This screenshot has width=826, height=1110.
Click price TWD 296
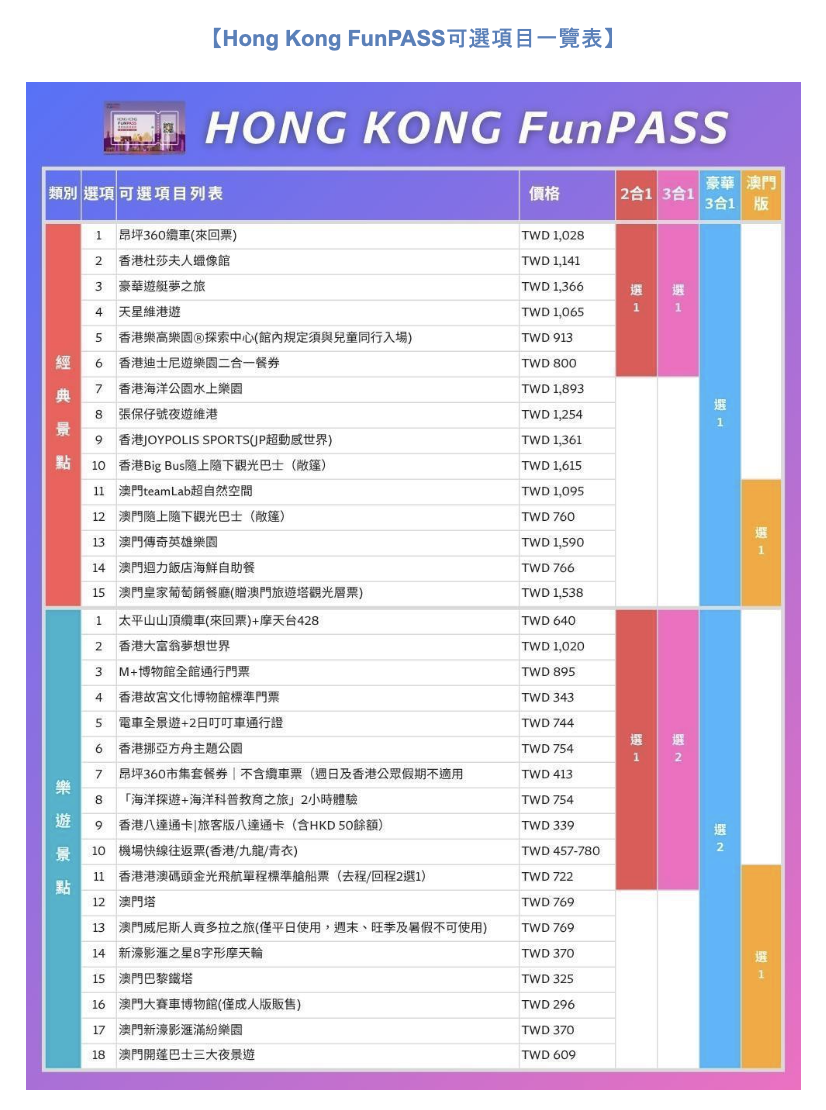click(x=549, y=1004)
